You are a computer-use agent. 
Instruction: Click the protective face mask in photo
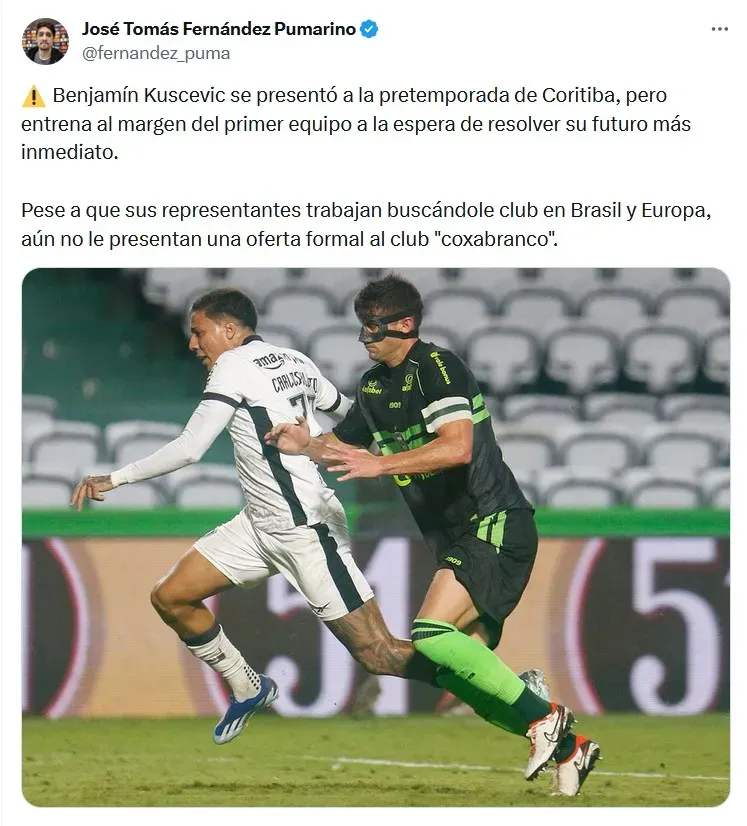pos(386,328)
